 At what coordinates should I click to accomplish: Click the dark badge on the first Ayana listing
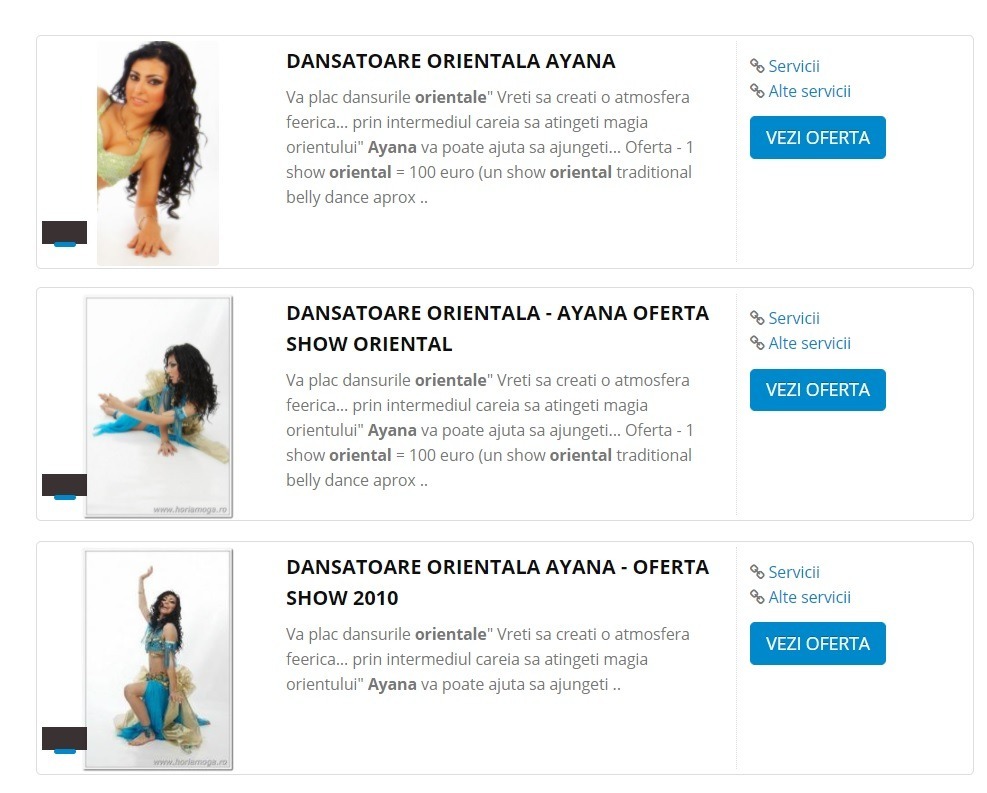[x=64, y=233]
